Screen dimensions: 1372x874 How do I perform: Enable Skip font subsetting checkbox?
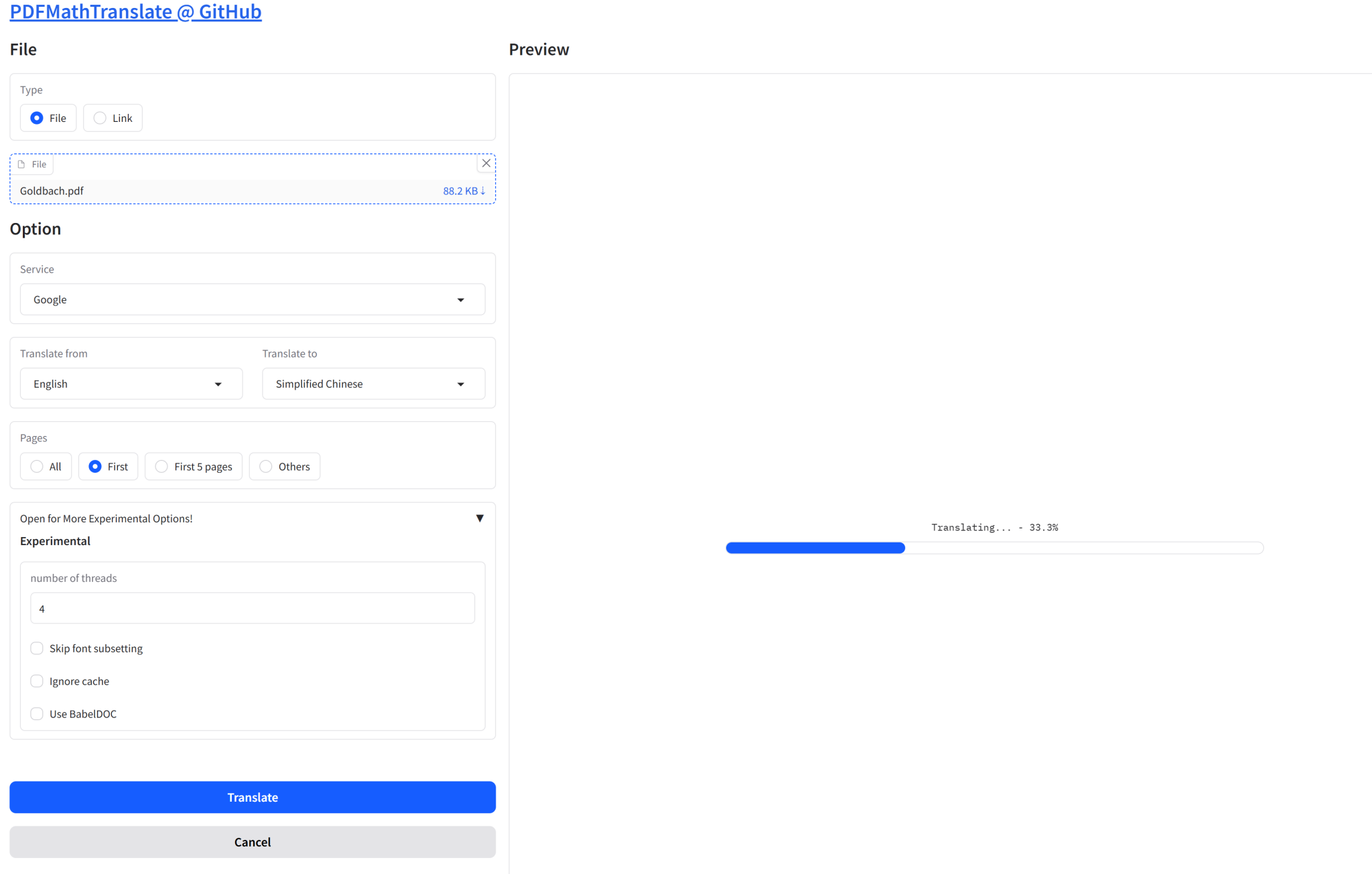pos(37,648)
